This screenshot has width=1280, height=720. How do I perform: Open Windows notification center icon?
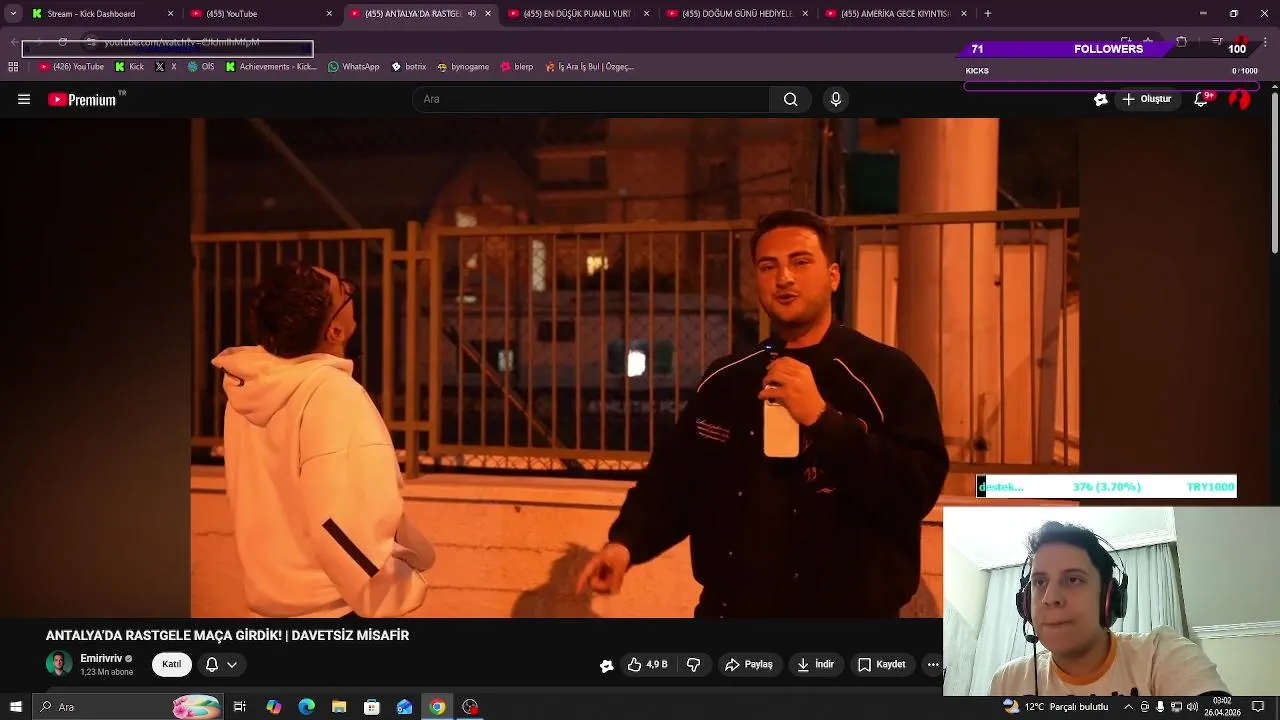click(1258, 707)
